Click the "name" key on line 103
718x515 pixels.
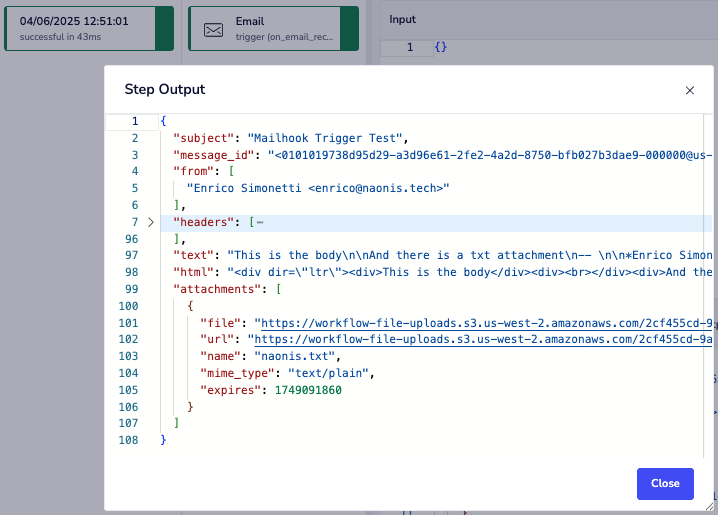pos(220,356)
